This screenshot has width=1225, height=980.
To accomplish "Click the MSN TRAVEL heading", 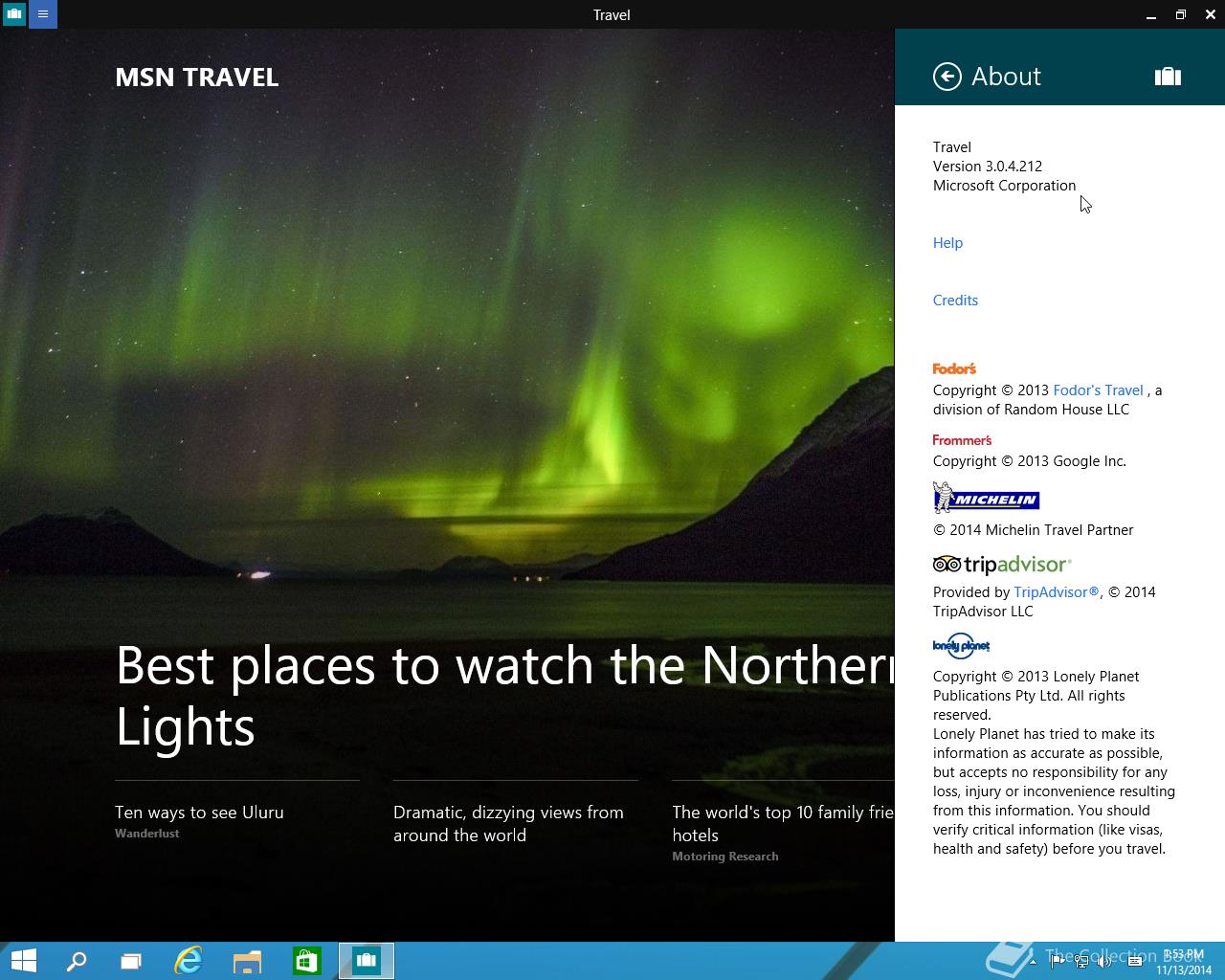I will (196, 78).
